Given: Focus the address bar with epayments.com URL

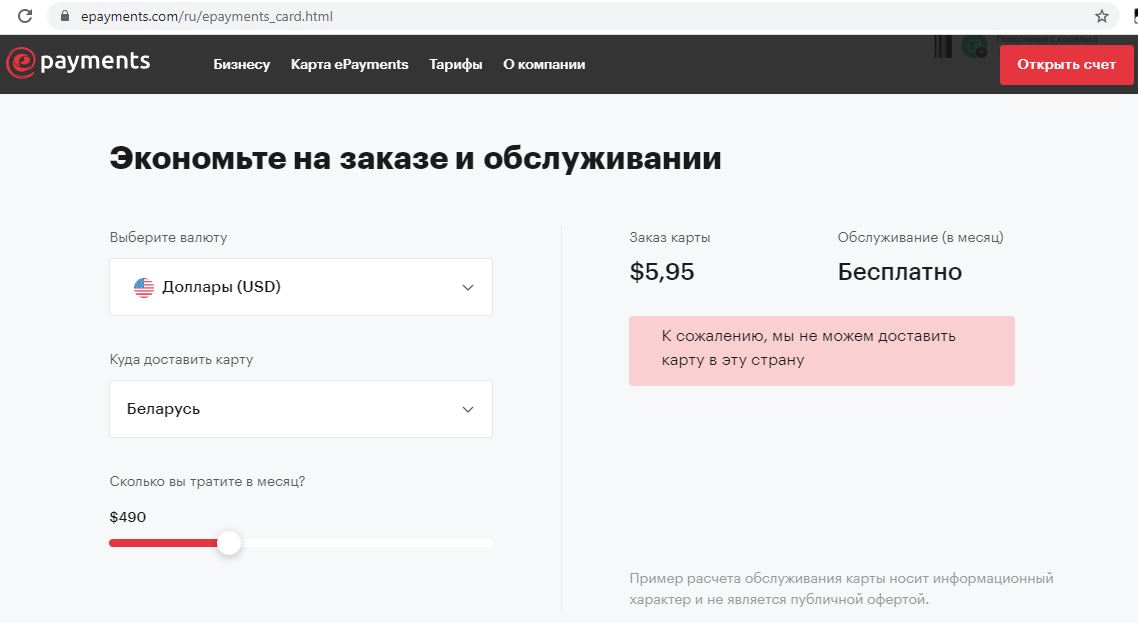Looking at the screenshot, I should [580, 16].
